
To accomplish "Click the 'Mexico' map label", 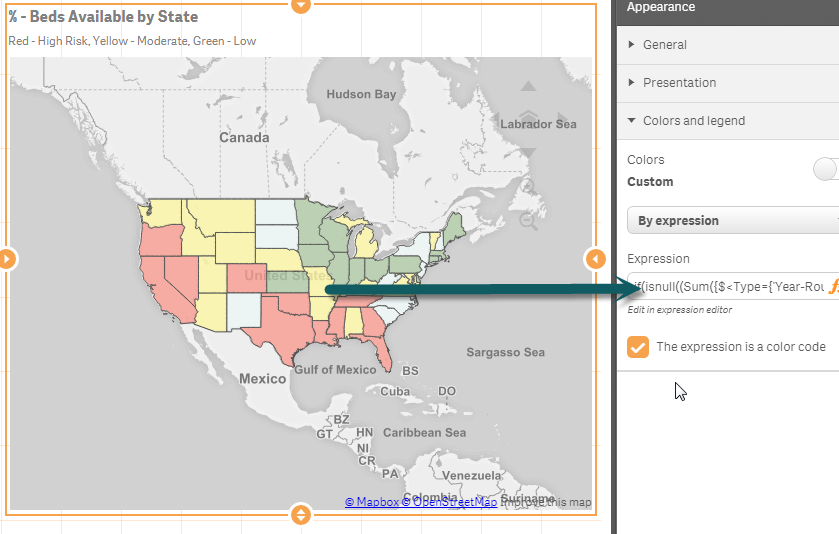I will 262,379.
